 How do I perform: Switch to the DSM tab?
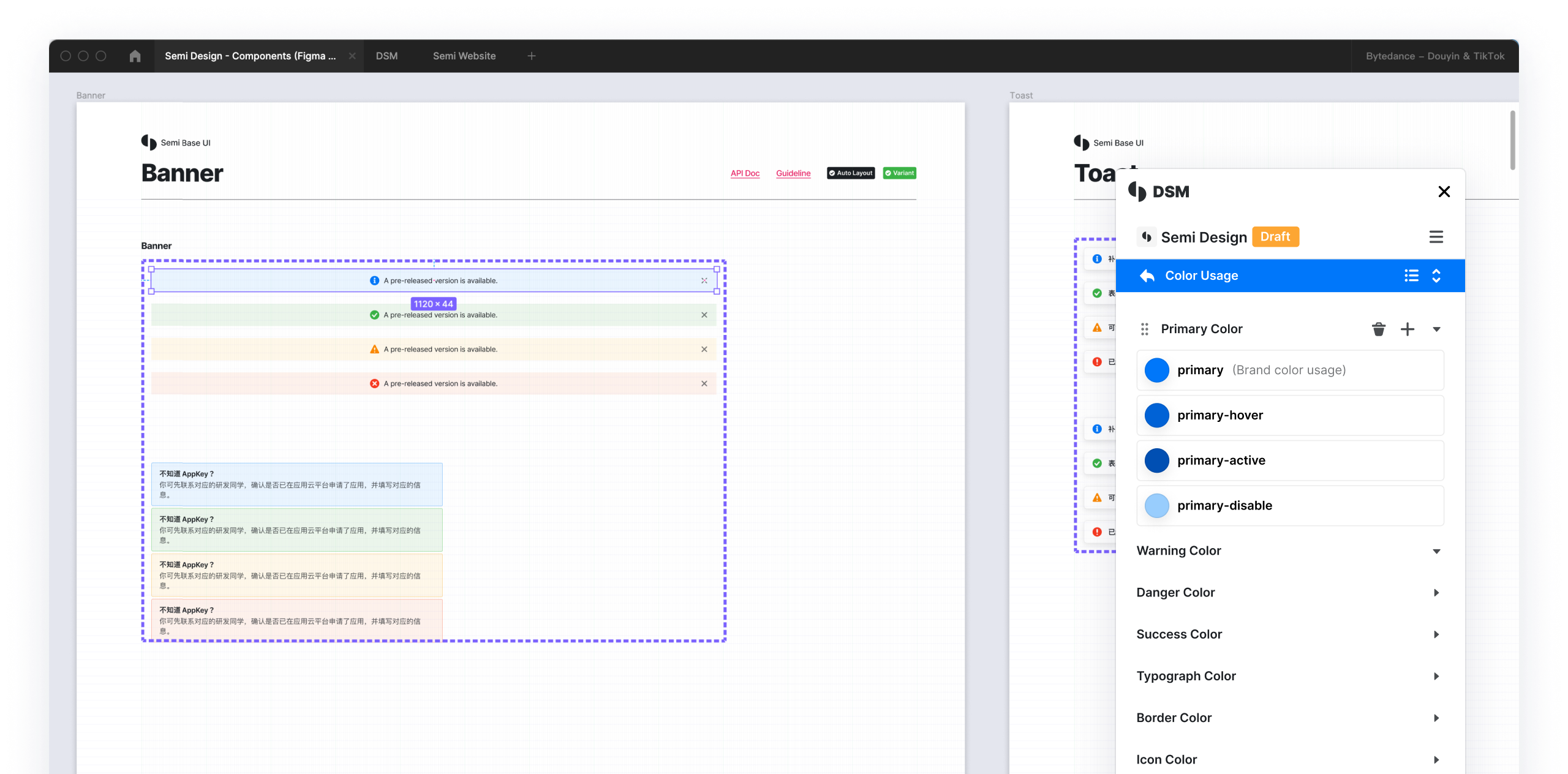pyautogui.click(x=386, y=56)
